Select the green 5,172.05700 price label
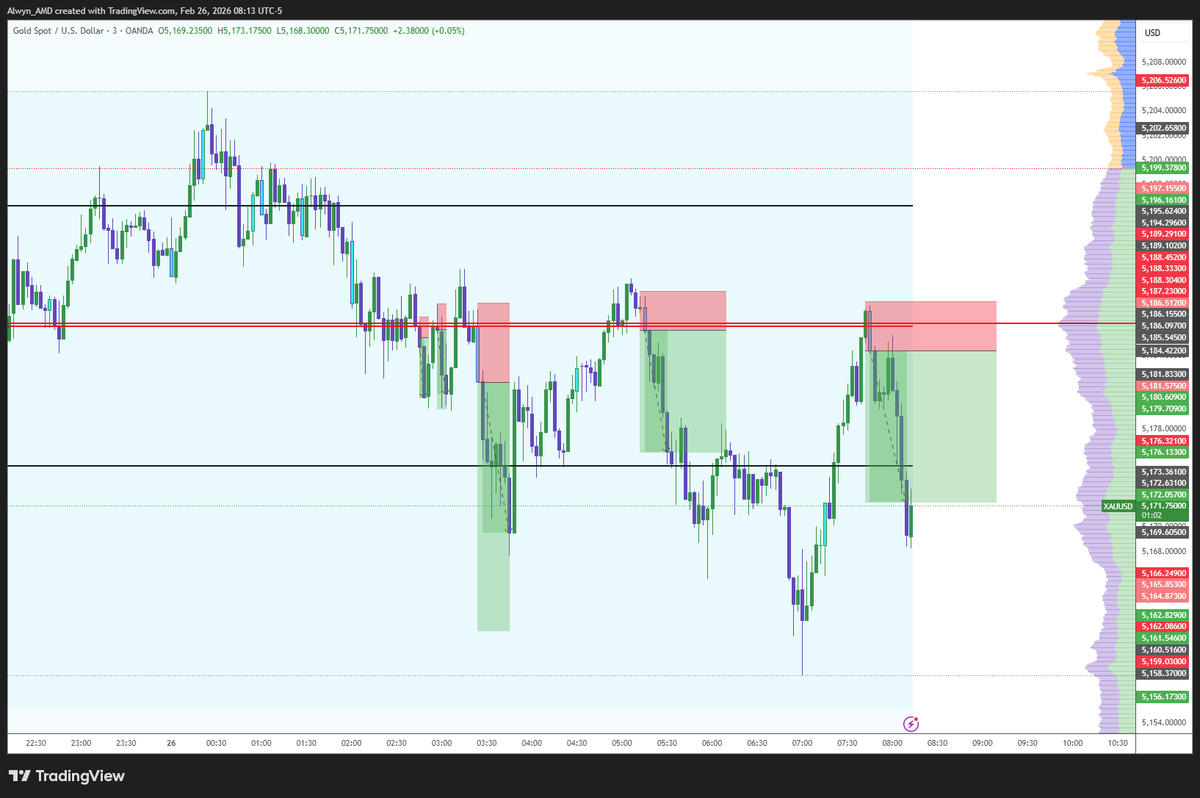 [1163, 494]
